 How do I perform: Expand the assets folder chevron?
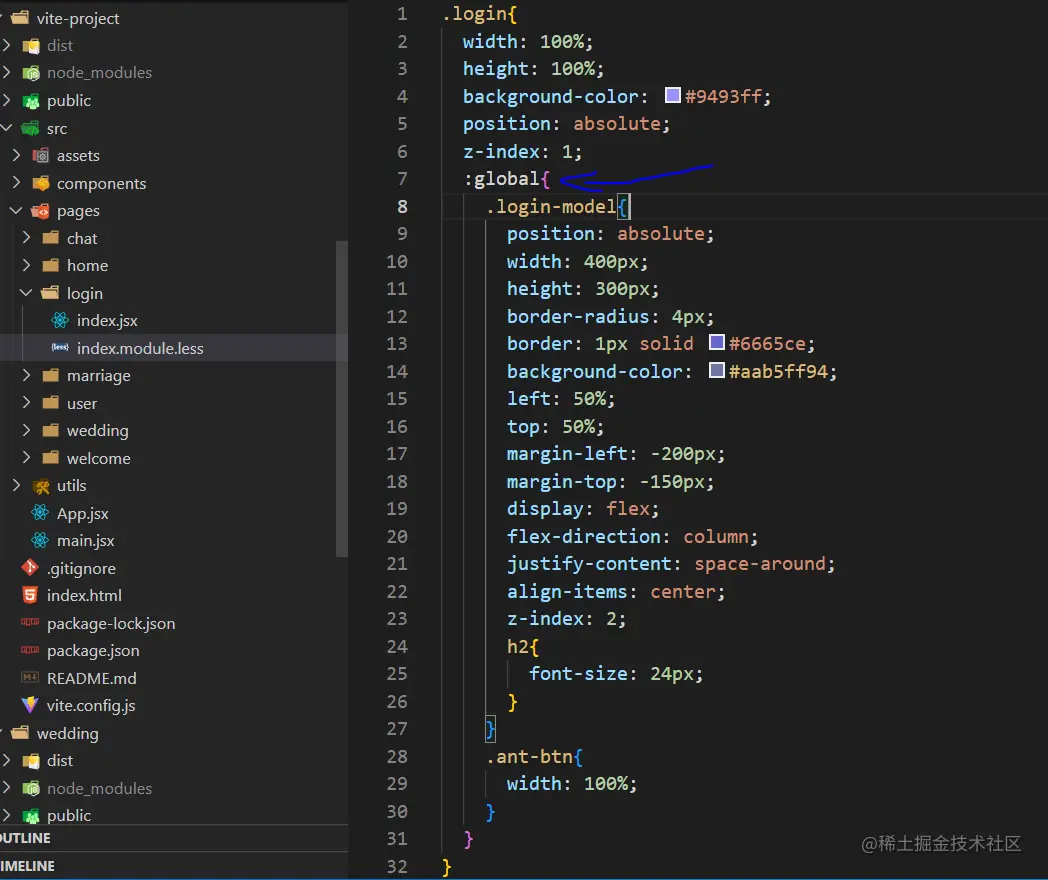17,155
